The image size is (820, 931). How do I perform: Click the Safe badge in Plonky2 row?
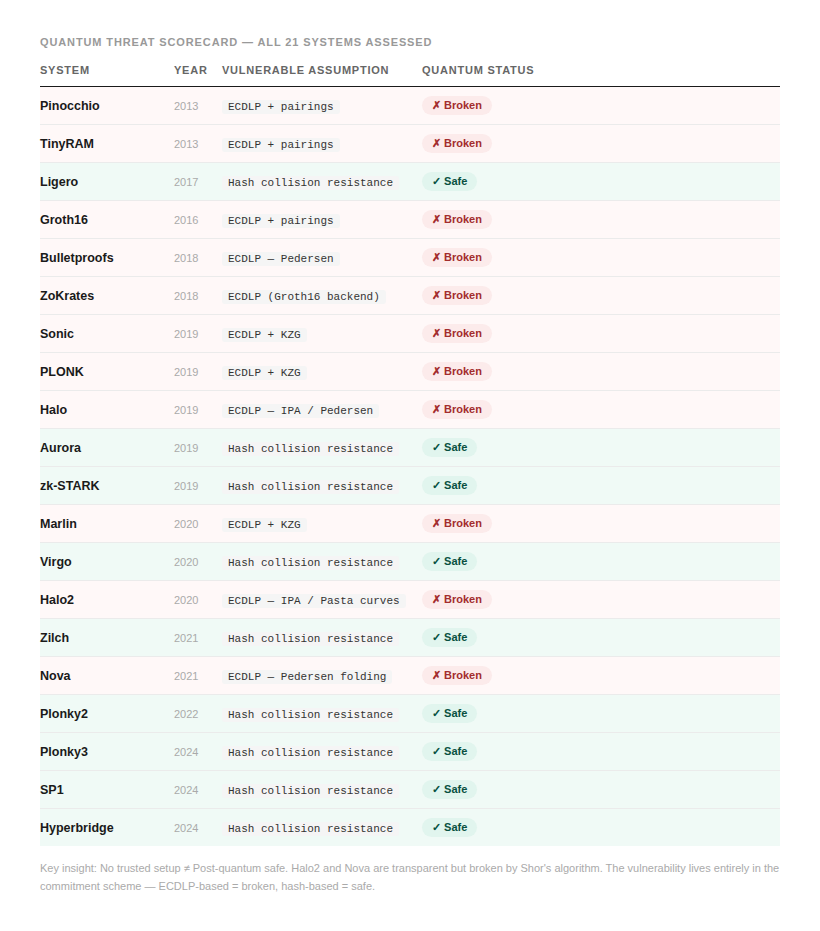(x=449, y=714)
